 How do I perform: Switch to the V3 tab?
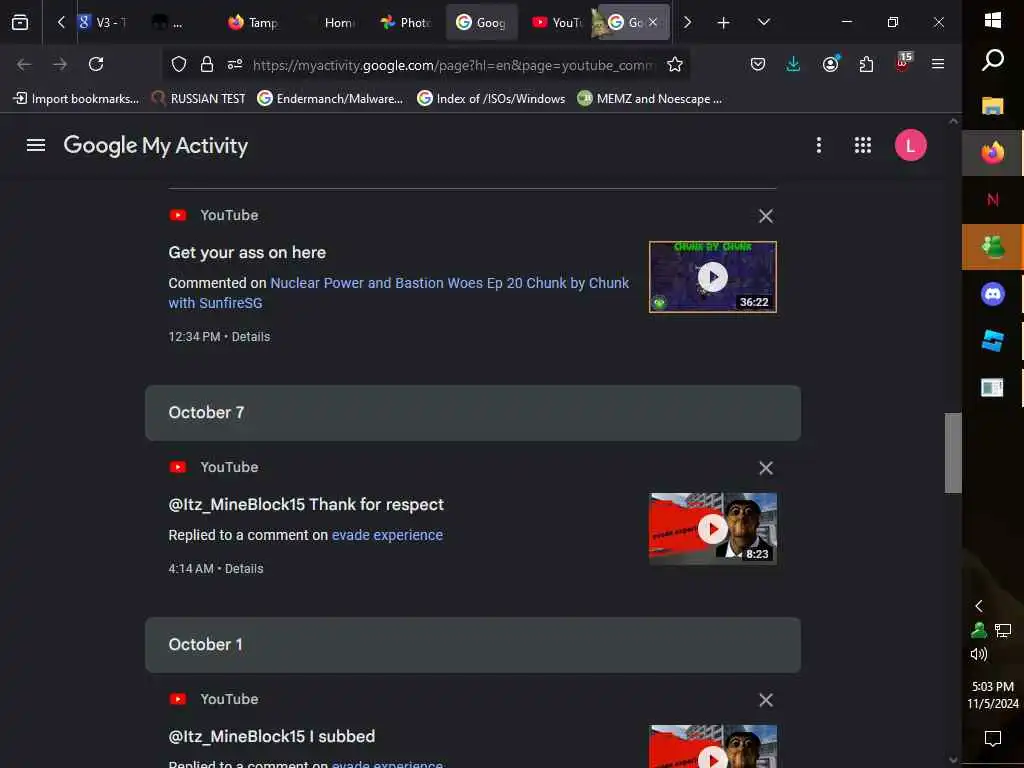click(103, 23)
